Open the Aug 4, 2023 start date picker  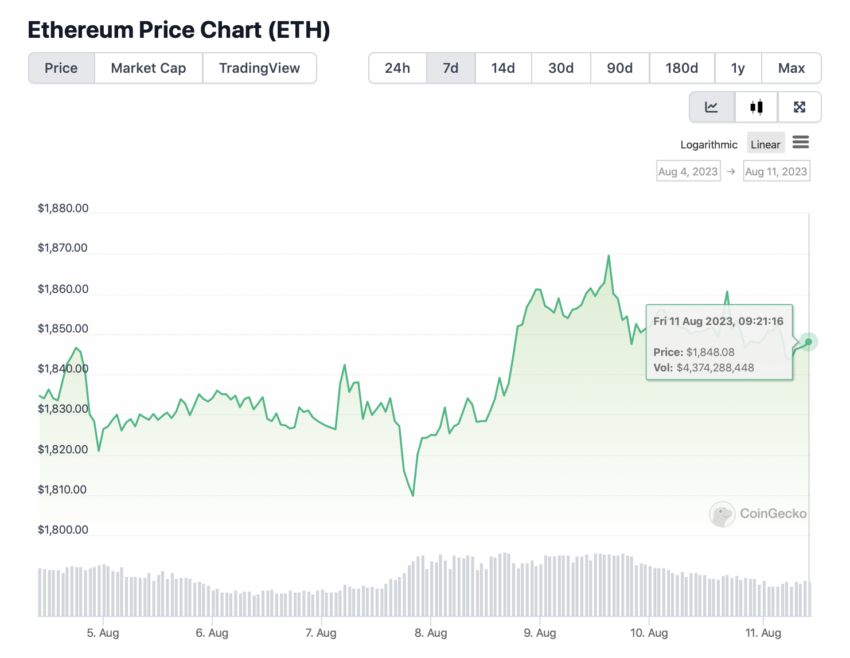(x=688, y=171)
